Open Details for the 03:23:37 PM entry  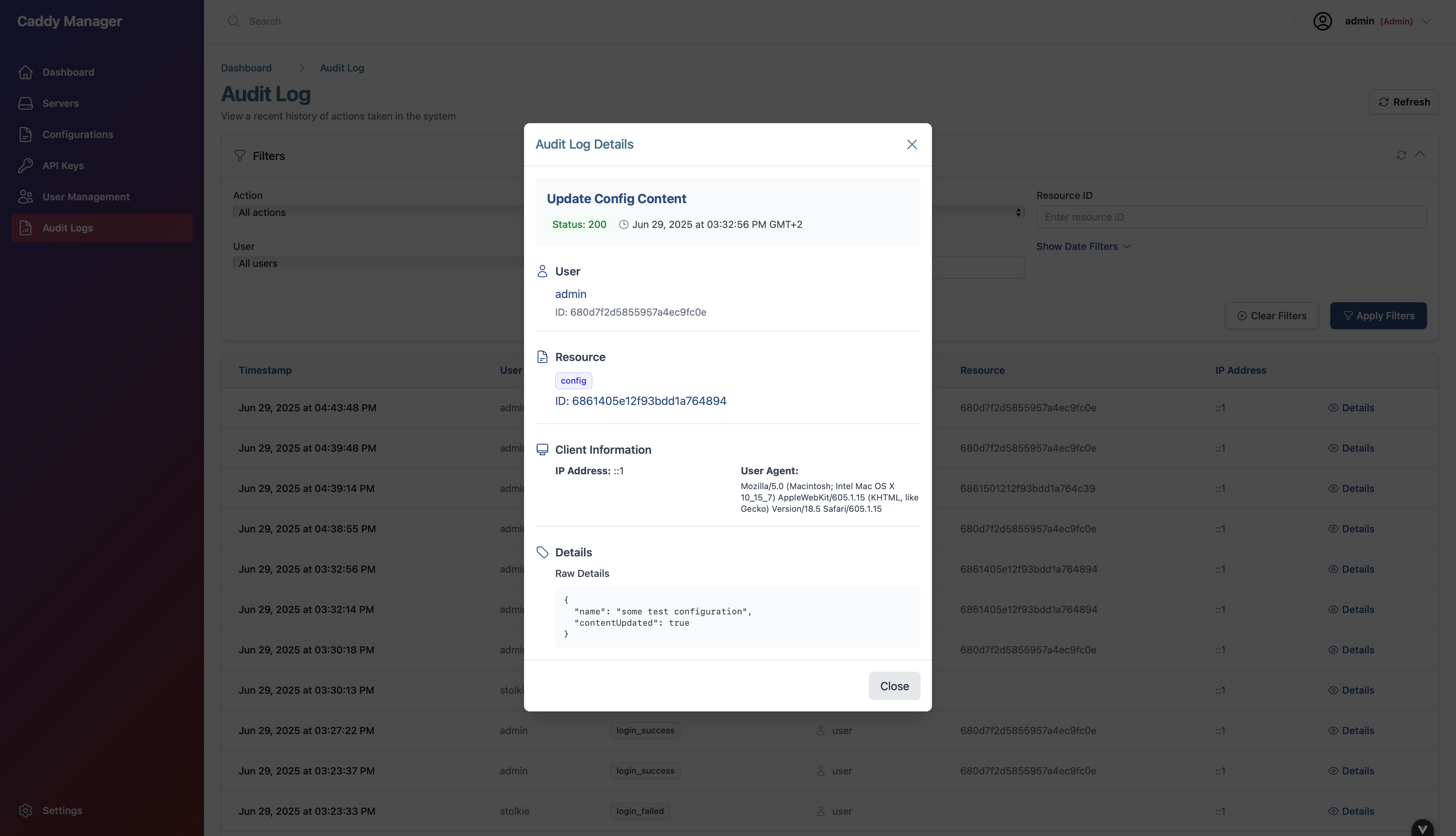[x=1358, y=771]
